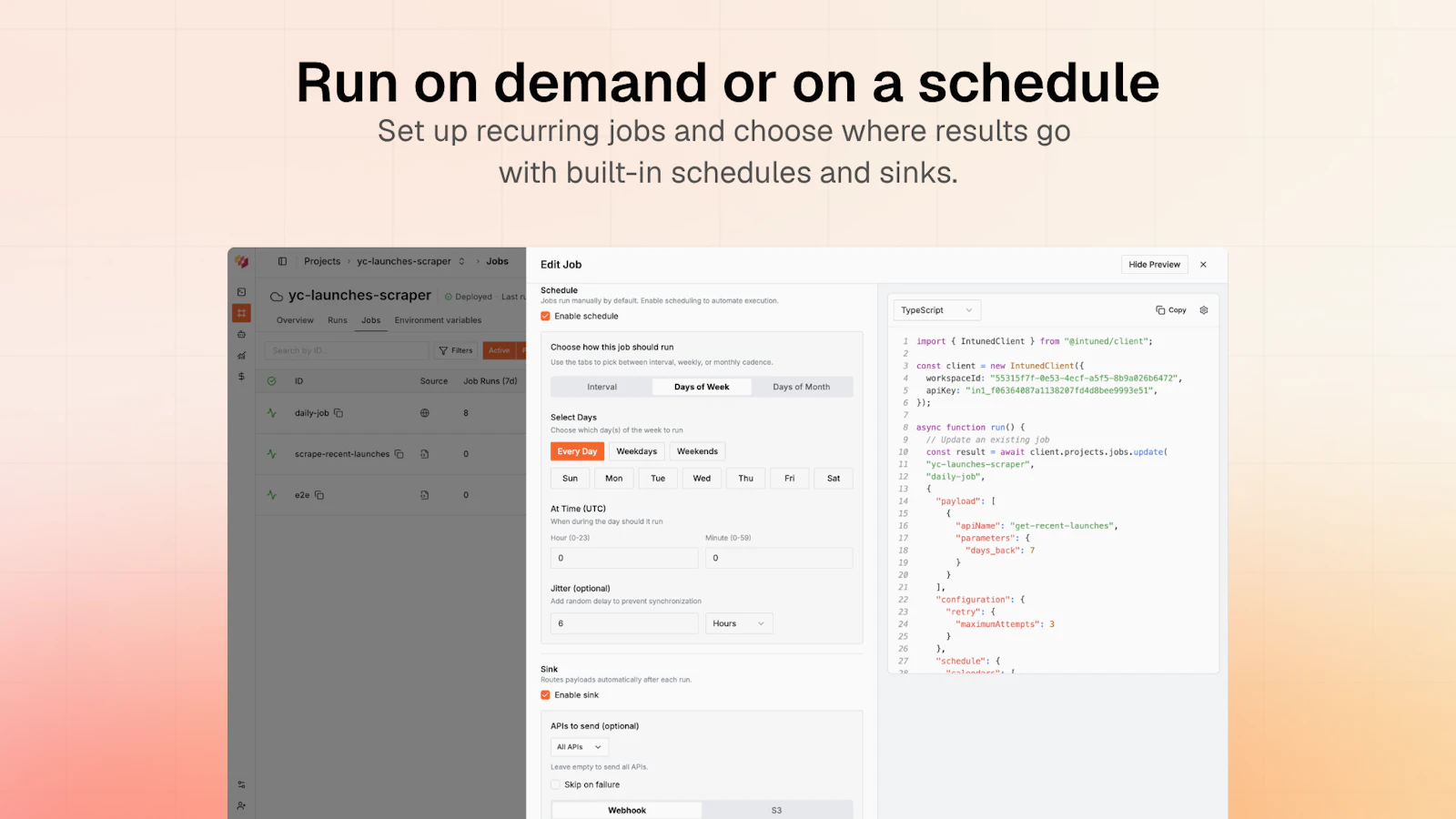Viewport: 1456px width, 819px height.
Task: Click the Hide Preview button
Action: [1155, 265]
